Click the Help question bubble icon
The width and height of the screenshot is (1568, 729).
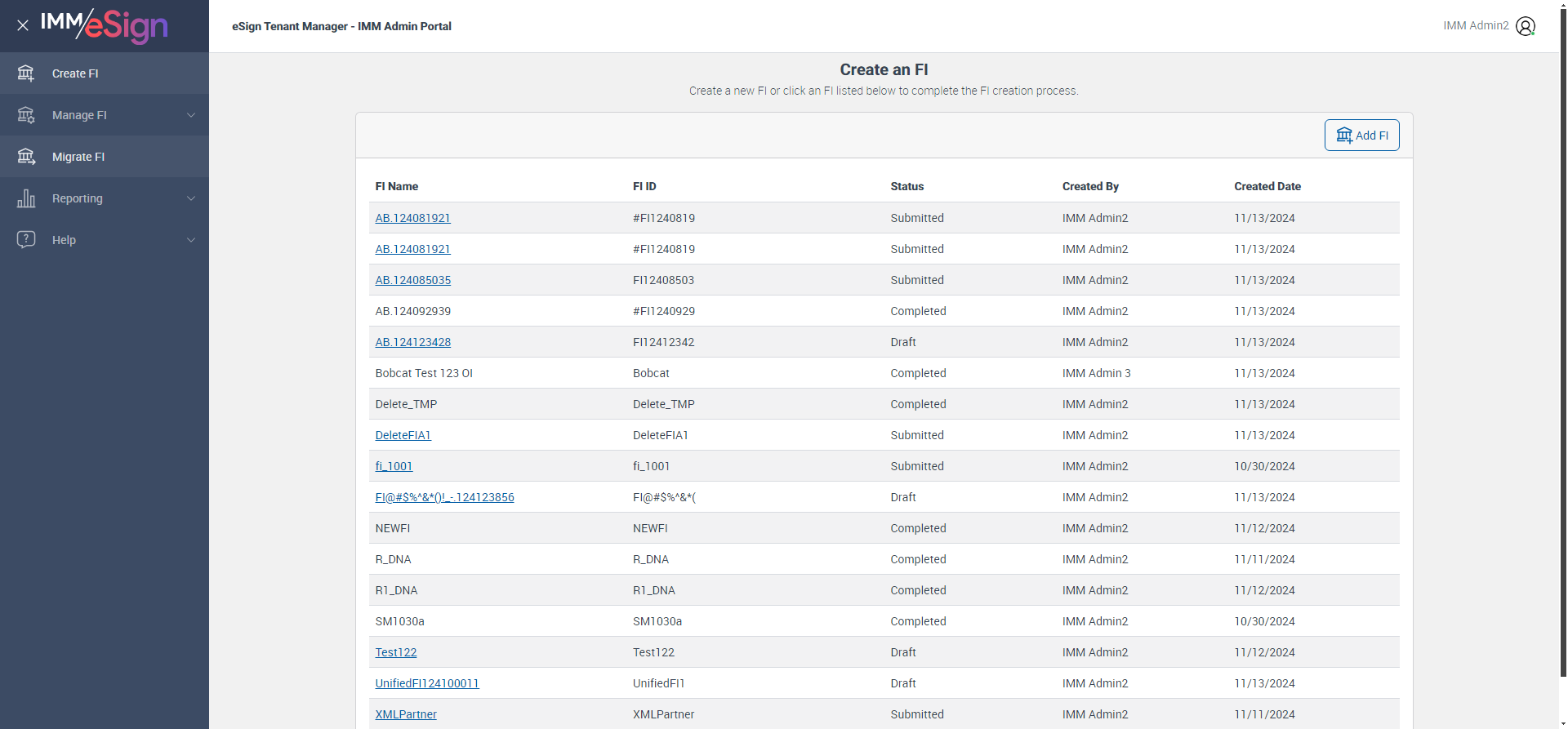tap(26, 240)
